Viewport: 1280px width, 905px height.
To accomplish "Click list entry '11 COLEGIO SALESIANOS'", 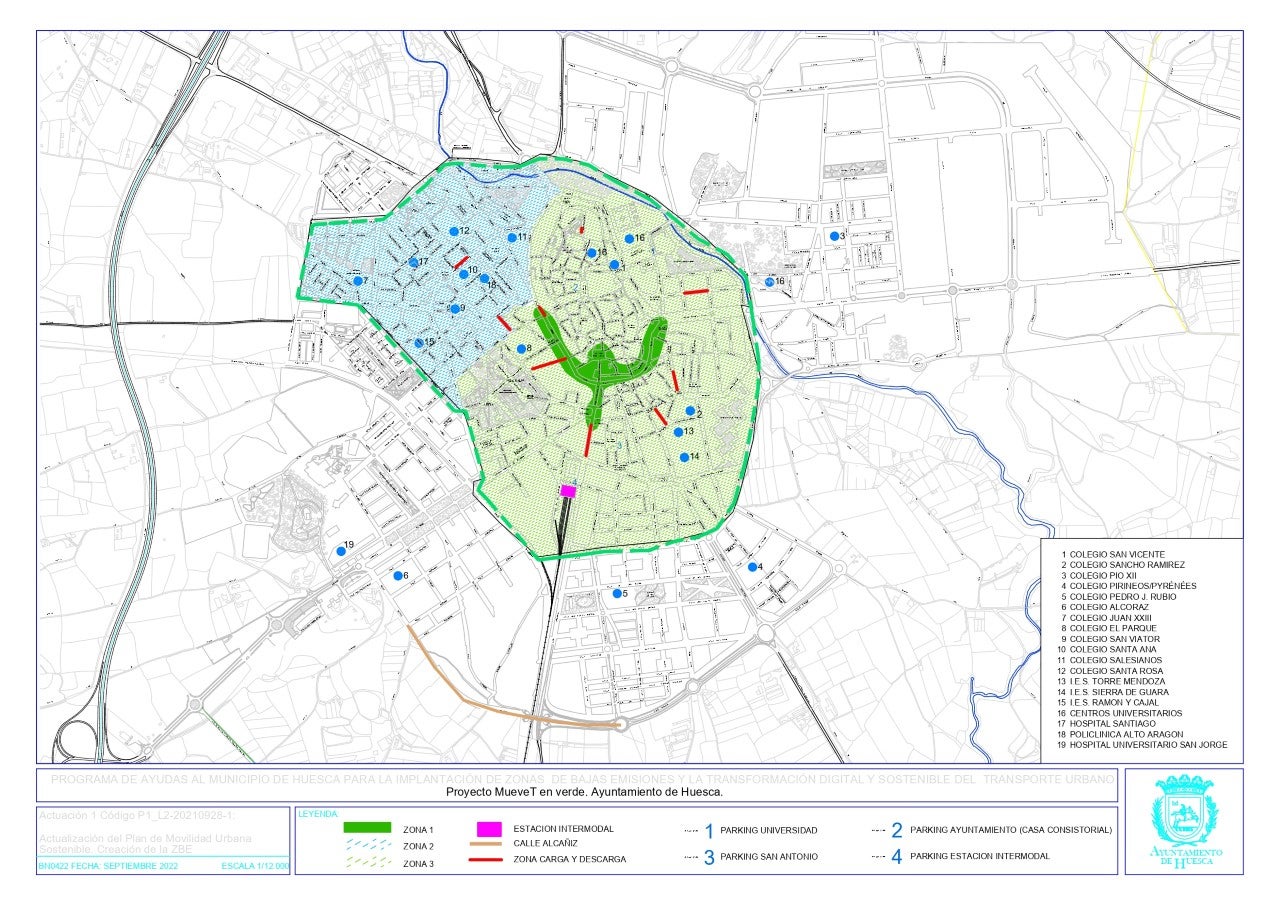I will pyautogui.click(x=1108, y=660).
